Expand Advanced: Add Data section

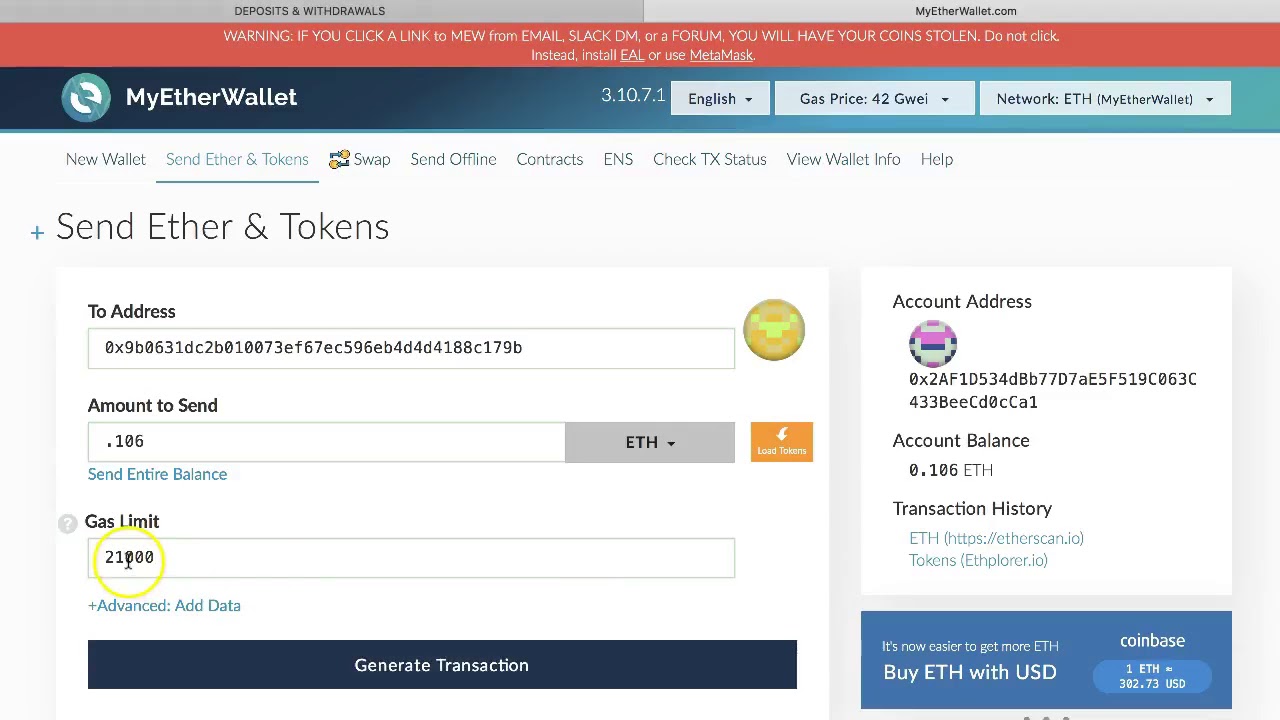[x=164, y=606]
